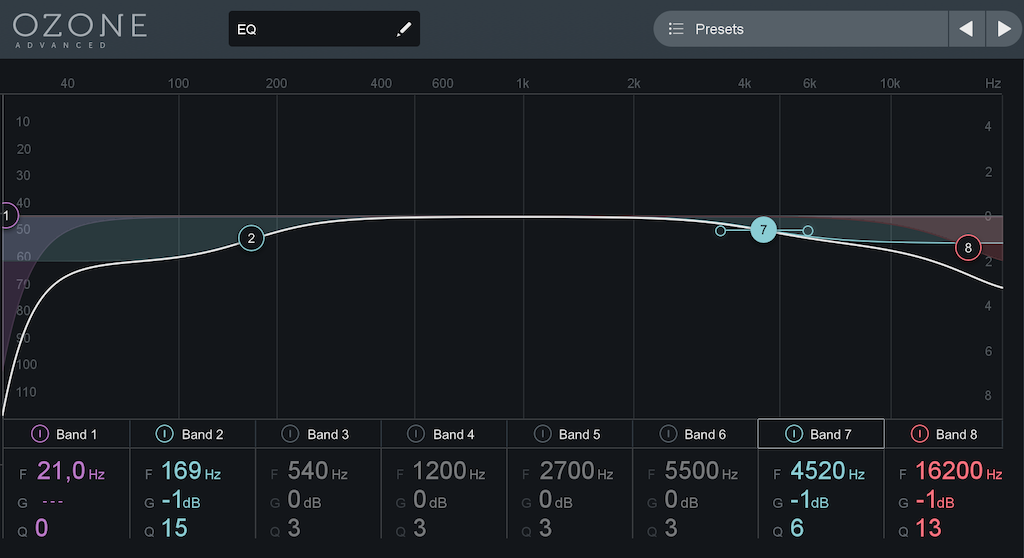Enable Band 5 power button
The height and width of the screenshot is (558, 1024).
point(543,434)
